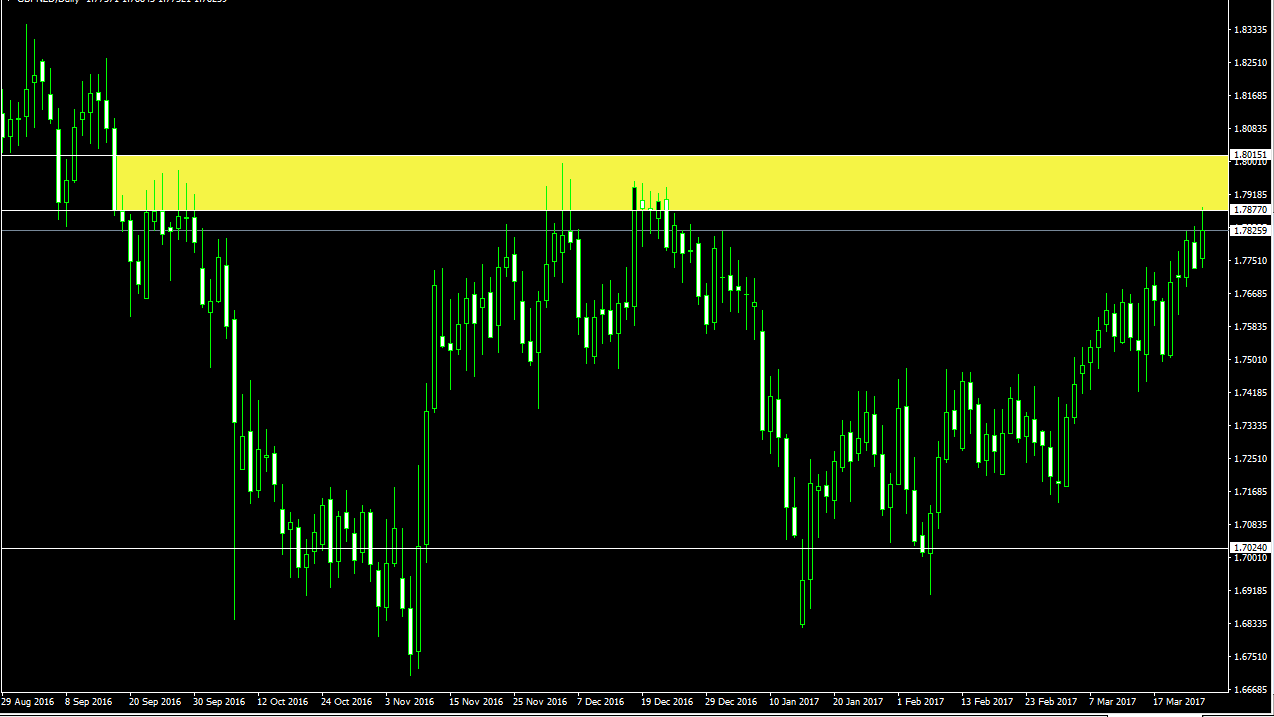Click the 1.76685 price axis label
This screenshot has height=717, width=1274.
tap(1251, 294)
